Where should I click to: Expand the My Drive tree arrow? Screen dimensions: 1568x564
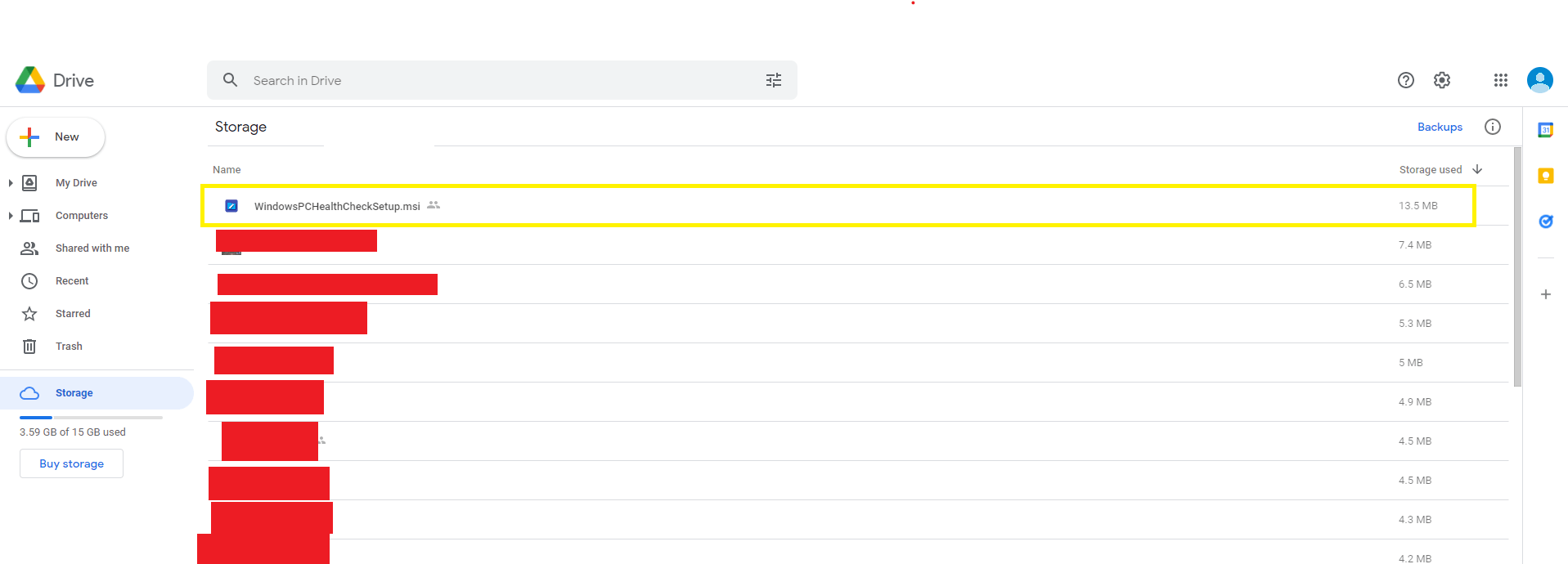(x=11, y=183)
